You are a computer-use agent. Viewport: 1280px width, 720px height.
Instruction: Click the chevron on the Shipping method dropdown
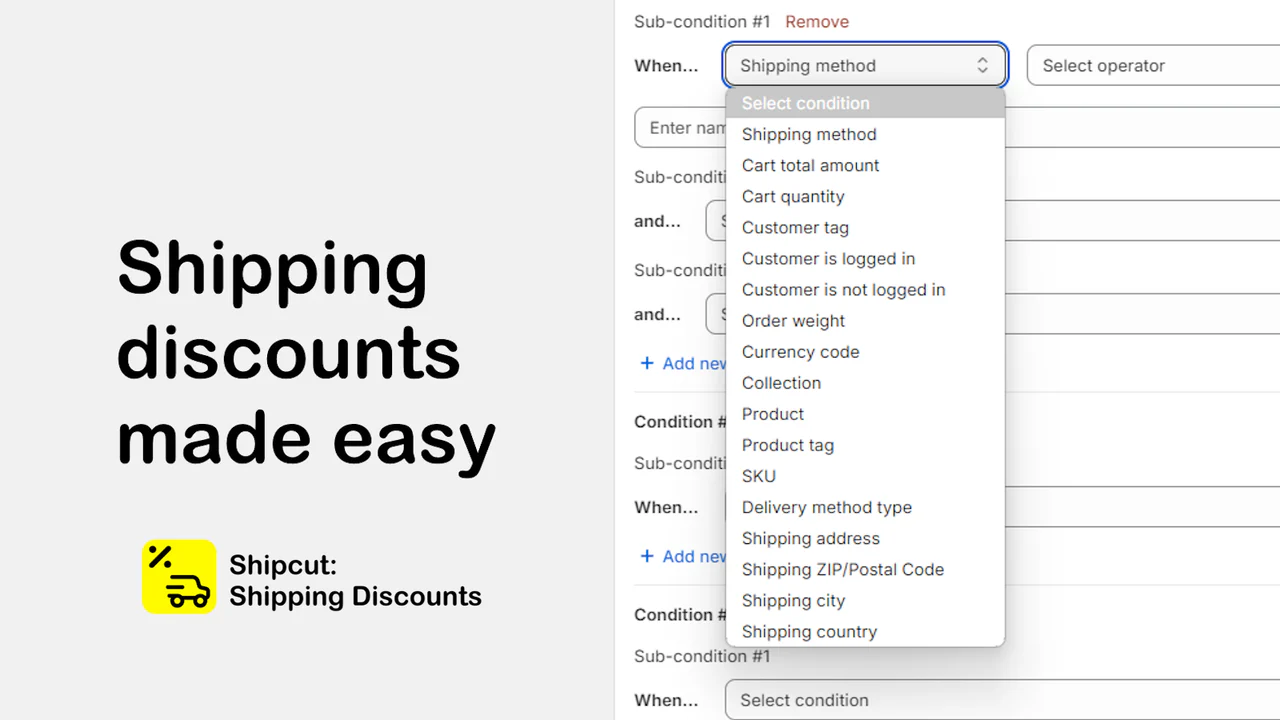click(x=981, y=64)
